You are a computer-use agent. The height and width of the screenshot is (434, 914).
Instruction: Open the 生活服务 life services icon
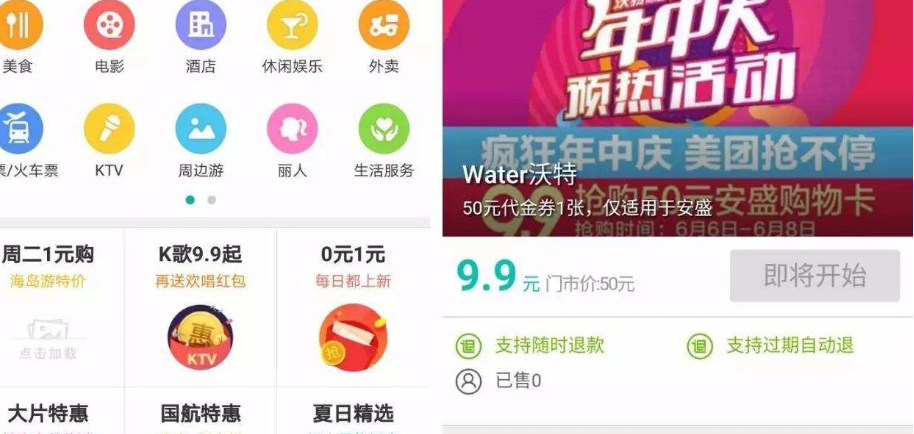pyautogui.click(x=384, y=128)
